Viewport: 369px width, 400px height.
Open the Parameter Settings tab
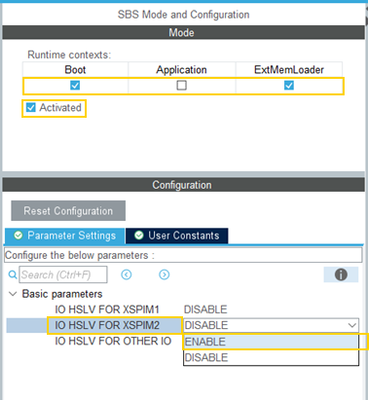(x=65, y=236)
